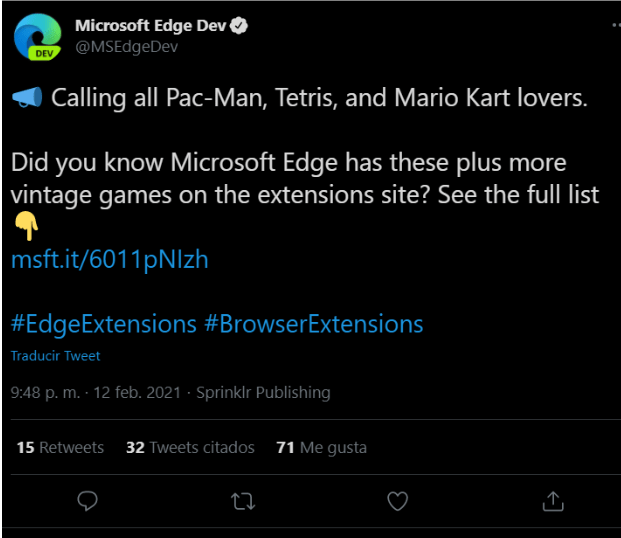Click the megaphone emoji in the tweet
621x538 pixels.
pos(27,97)
